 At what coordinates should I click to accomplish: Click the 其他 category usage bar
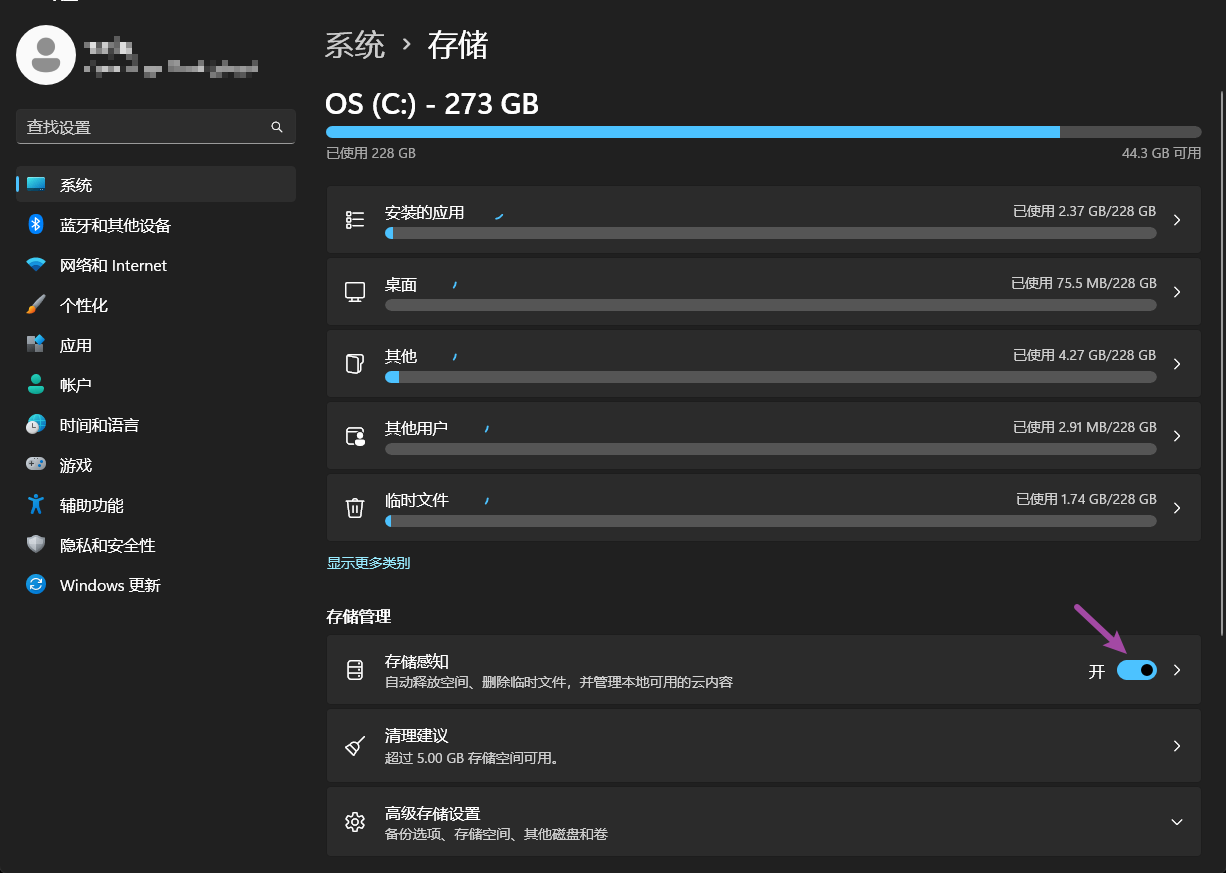coord(770,377)
